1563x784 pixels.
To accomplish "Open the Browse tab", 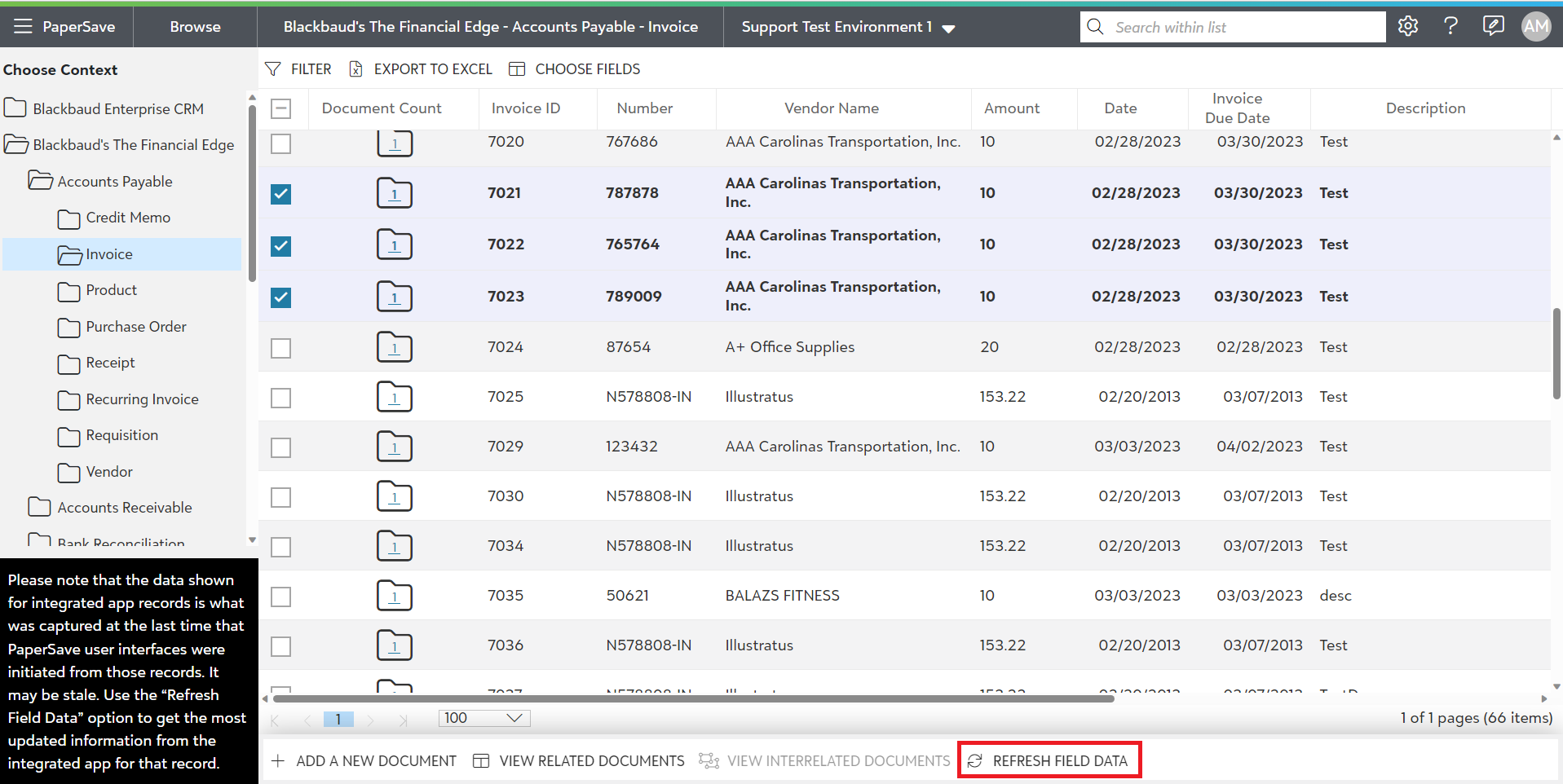I will pos(195,27).
